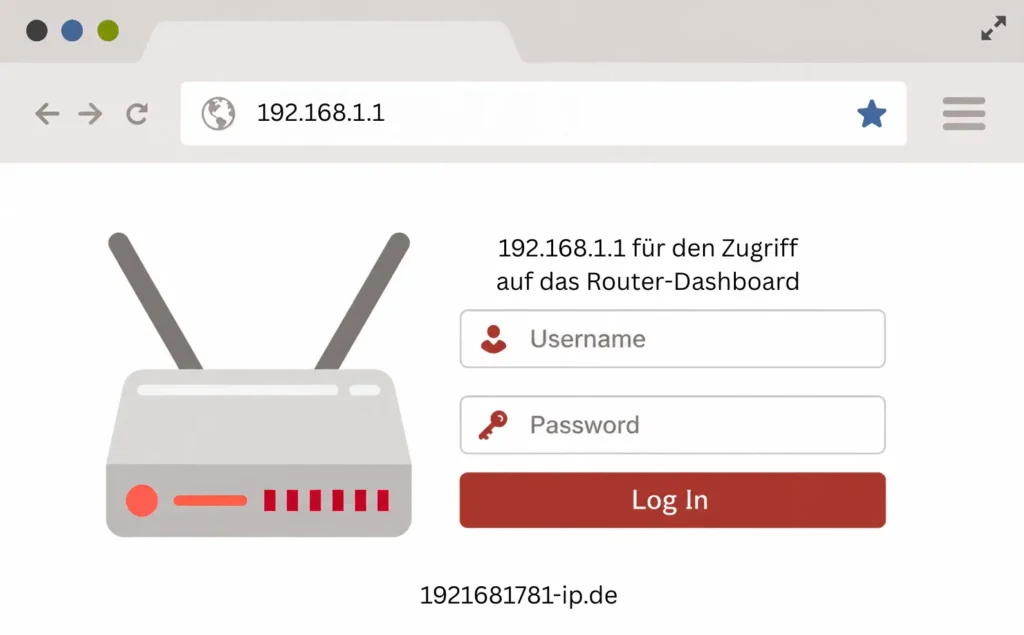The image size is (1024, 635).
Task: Go back with the left arrow
Action: pyautogui.click(x=47, y=114)
